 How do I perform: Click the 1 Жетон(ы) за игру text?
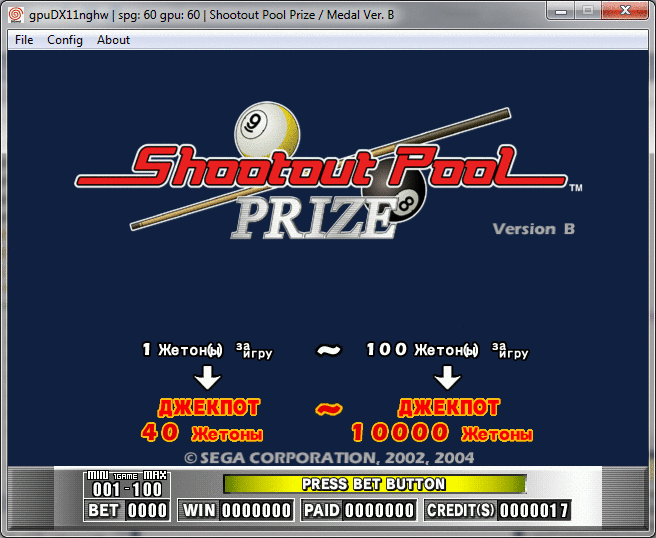point(207,350)
